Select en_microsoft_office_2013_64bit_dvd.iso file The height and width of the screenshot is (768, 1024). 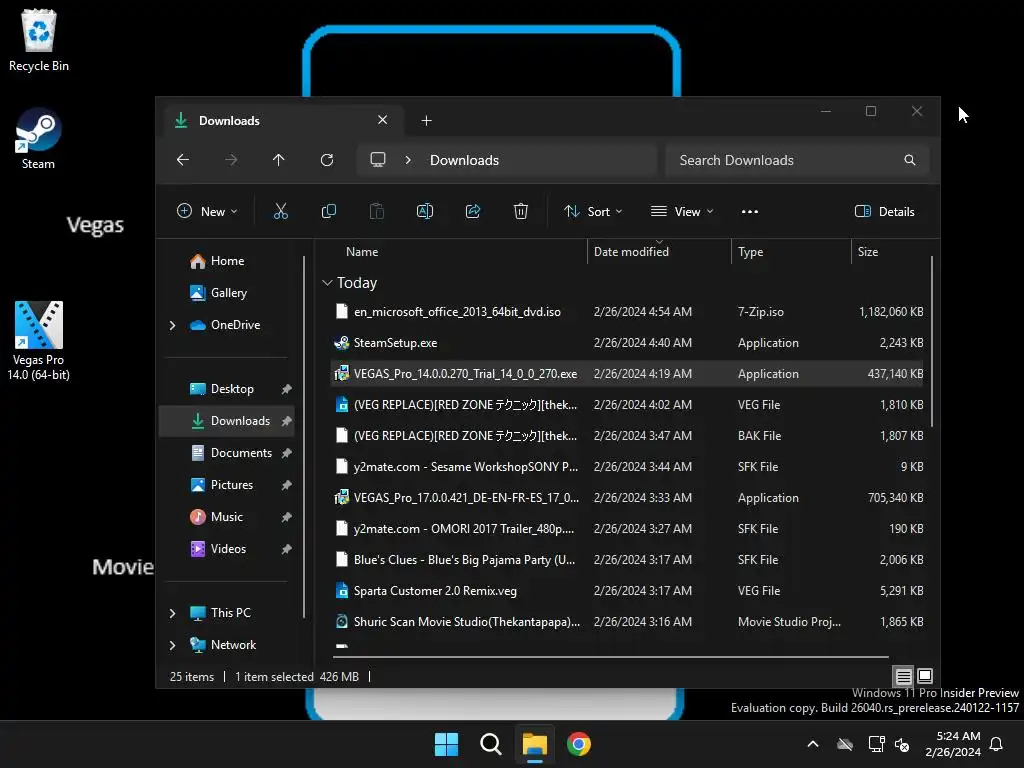click(x=627, y=312)
